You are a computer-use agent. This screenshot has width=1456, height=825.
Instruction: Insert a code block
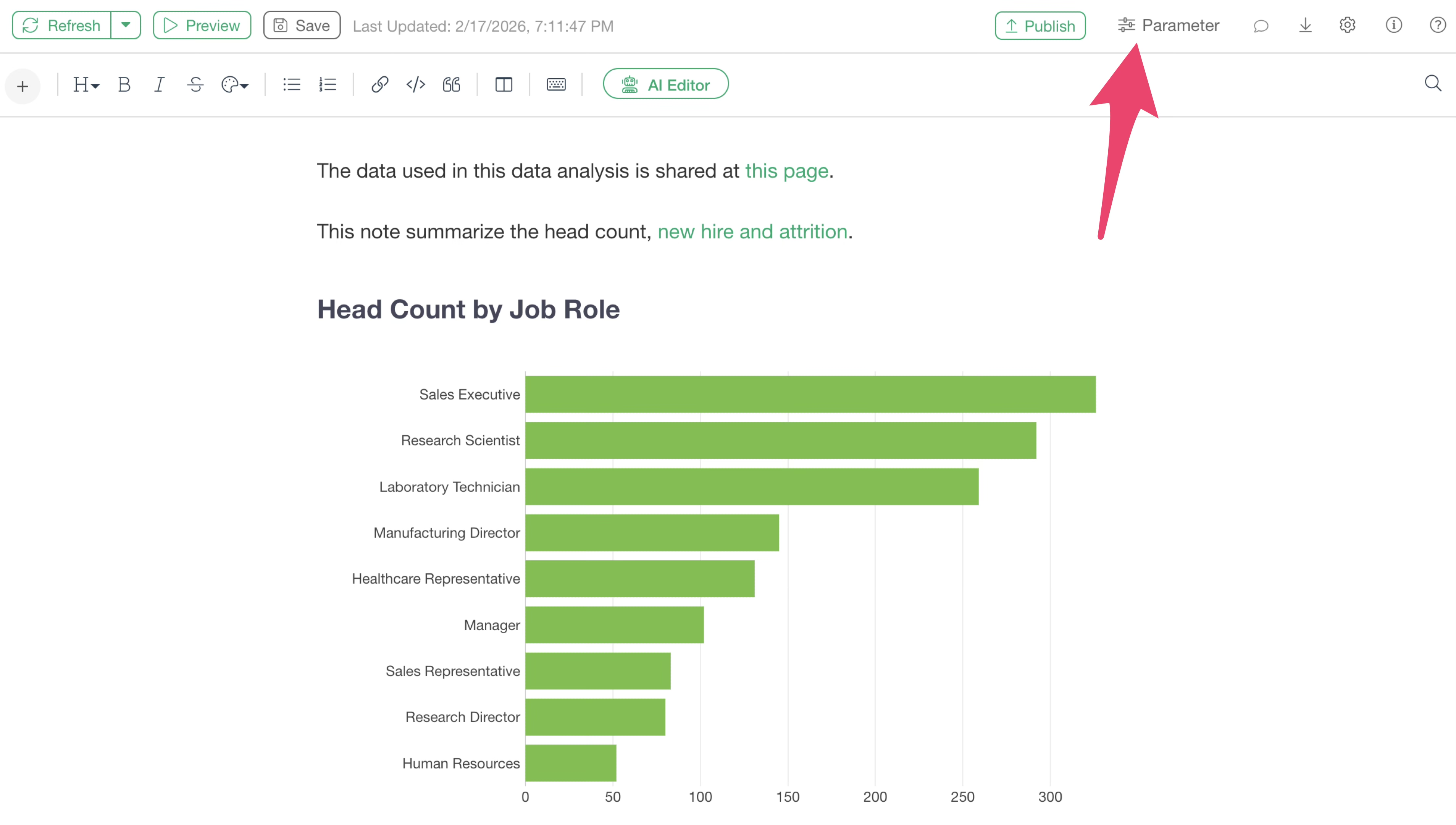(416, 85)
